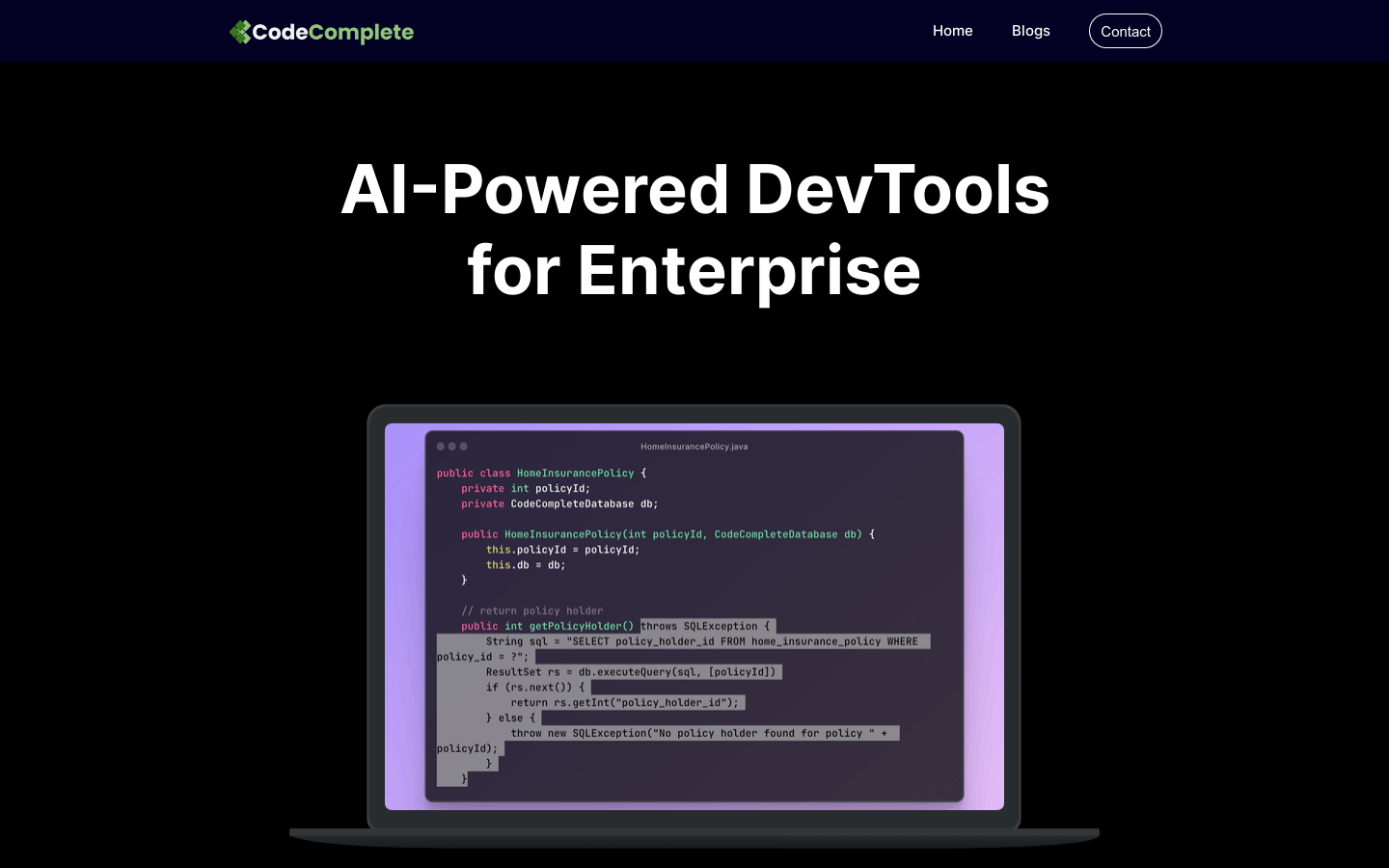Screen dimensions: 1389x868
Task: Click the this.policyId assignment line
Action: click(561, 550)
